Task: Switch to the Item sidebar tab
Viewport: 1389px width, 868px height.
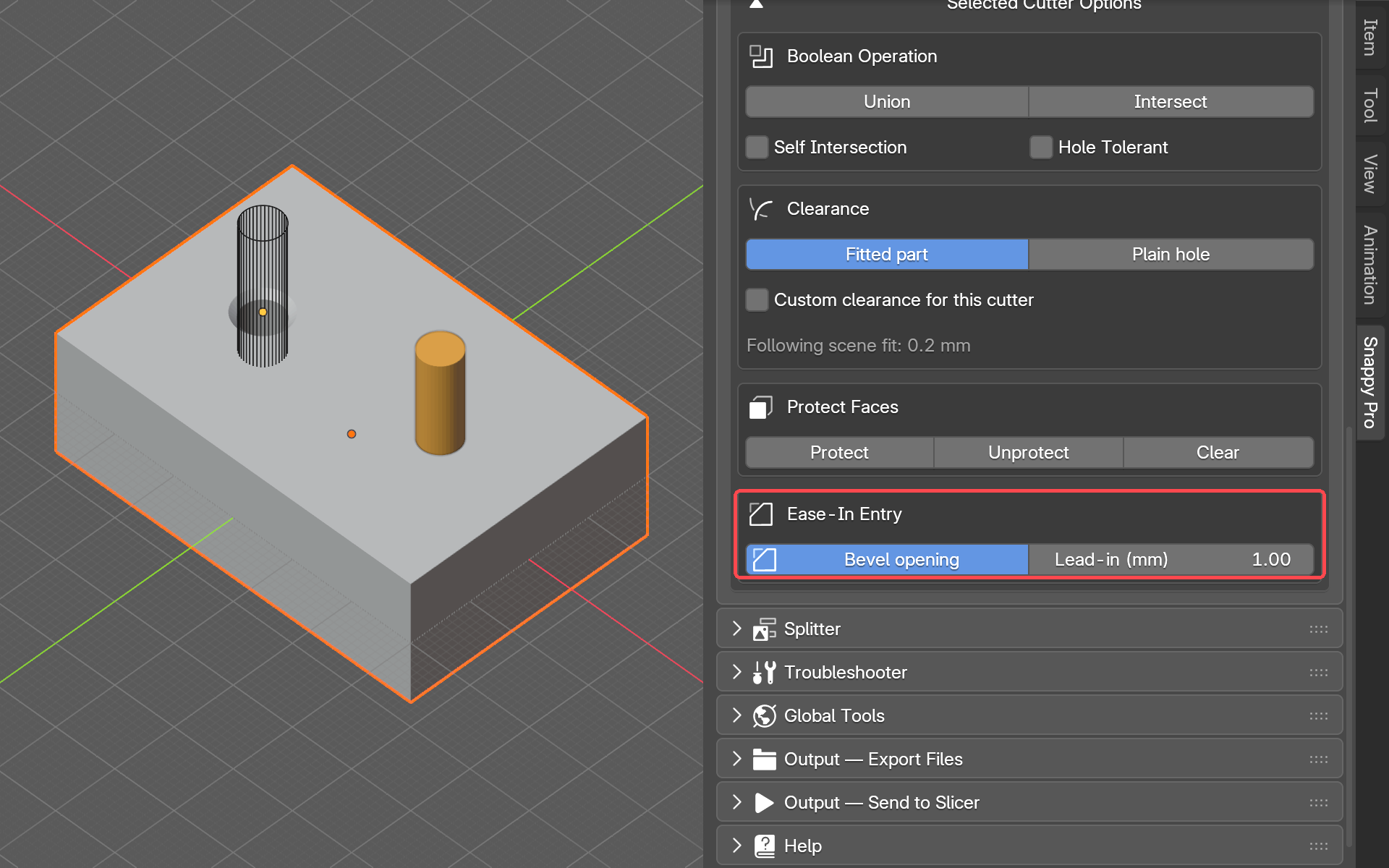Action: (1370, 36)
